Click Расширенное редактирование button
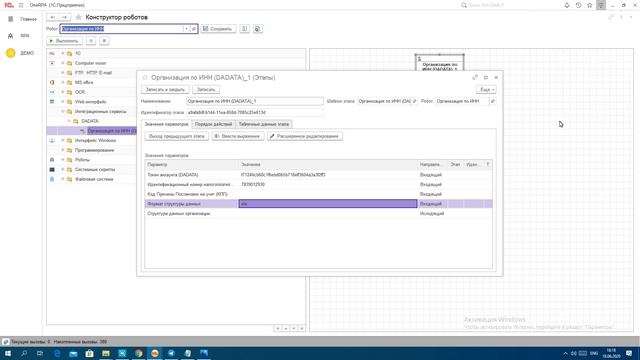 (305, 136)
